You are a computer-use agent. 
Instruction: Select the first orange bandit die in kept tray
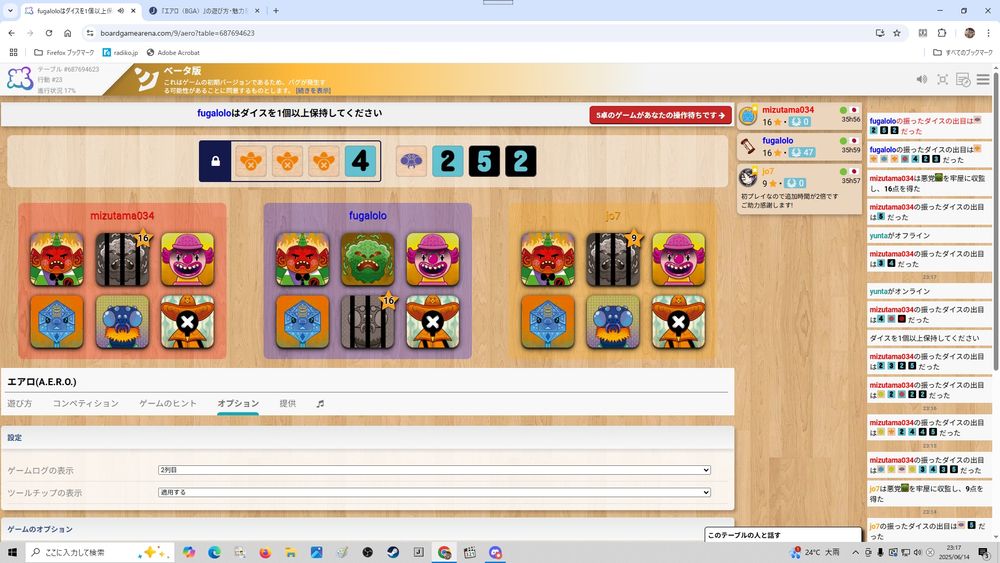251,161
